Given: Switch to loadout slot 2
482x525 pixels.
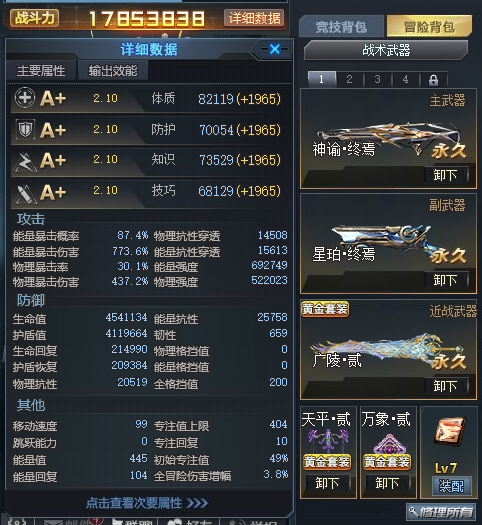Looking at the screenshot, I should tap(349, 79).
